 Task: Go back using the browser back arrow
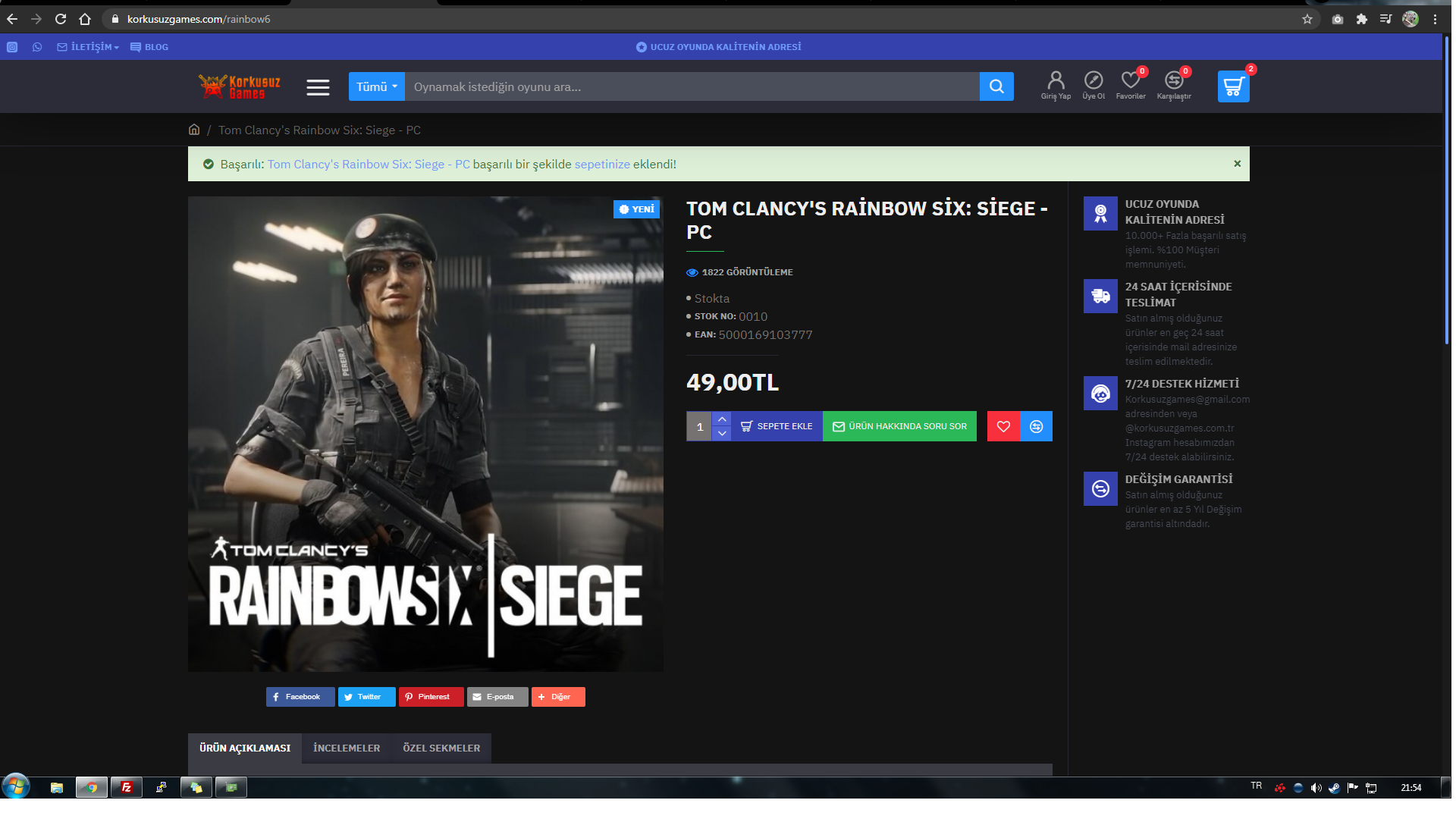(x=12, y=19)
